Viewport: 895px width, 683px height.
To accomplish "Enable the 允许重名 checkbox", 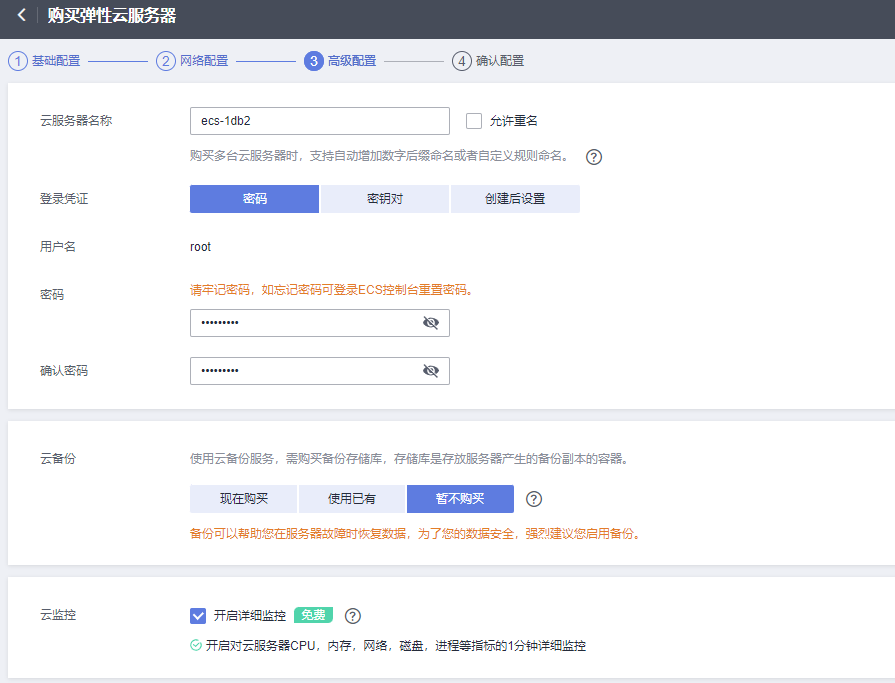I will click(x=474, y=121).
